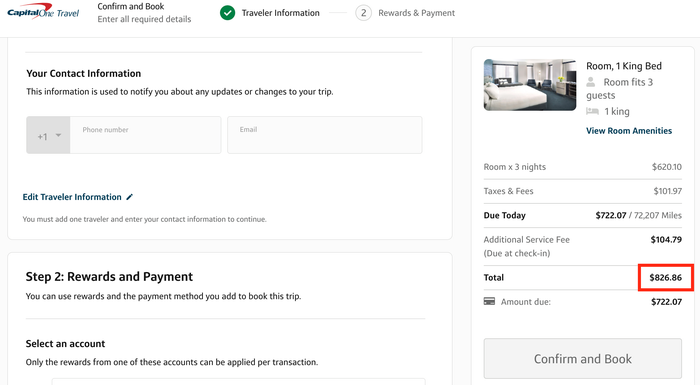Click the person icon next to Room fits 3
The height and width of the screenshot is (385, 700).
coord(591,82)
